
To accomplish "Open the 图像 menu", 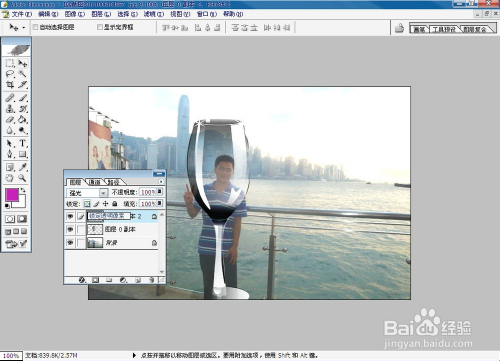I will coord(75,14).
